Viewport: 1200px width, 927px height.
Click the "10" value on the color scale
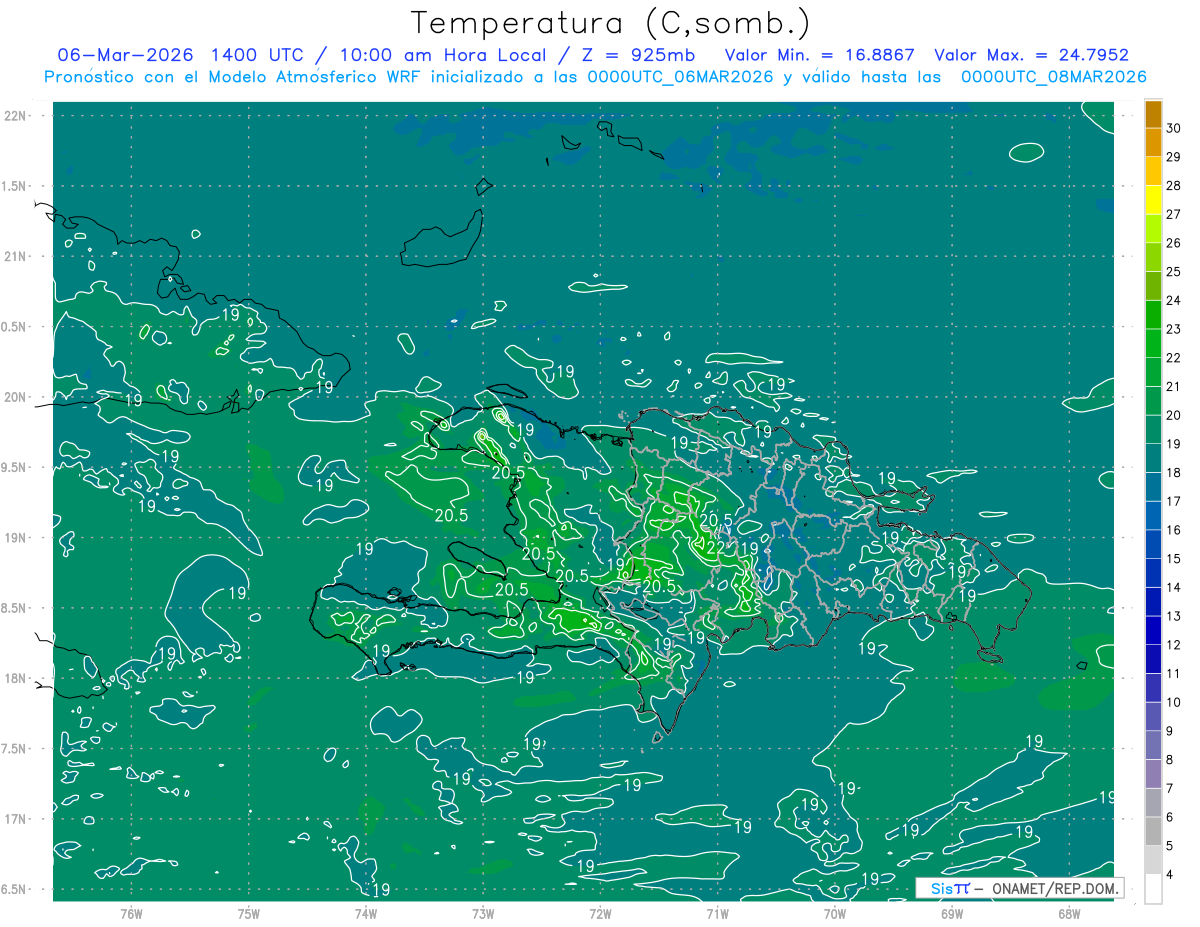tap(1174, 702)
